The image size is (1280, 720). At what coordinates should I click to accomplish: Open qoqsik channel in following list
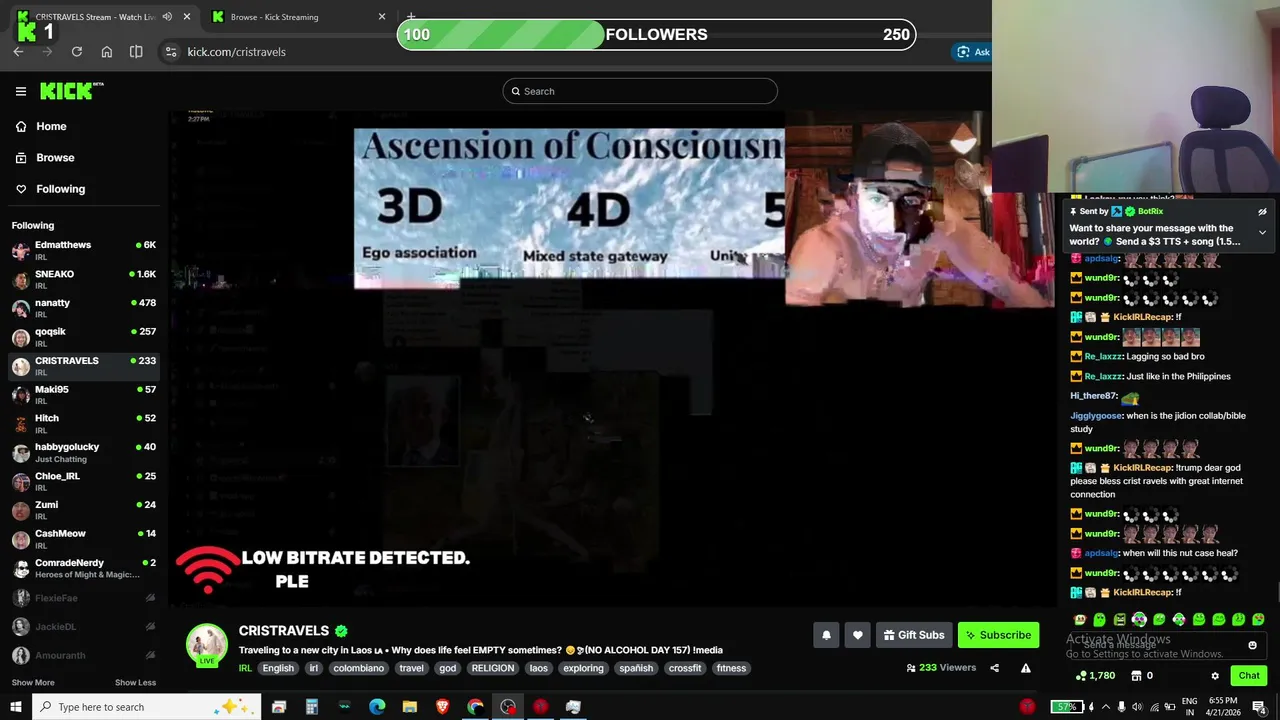(x=84, y=337)
